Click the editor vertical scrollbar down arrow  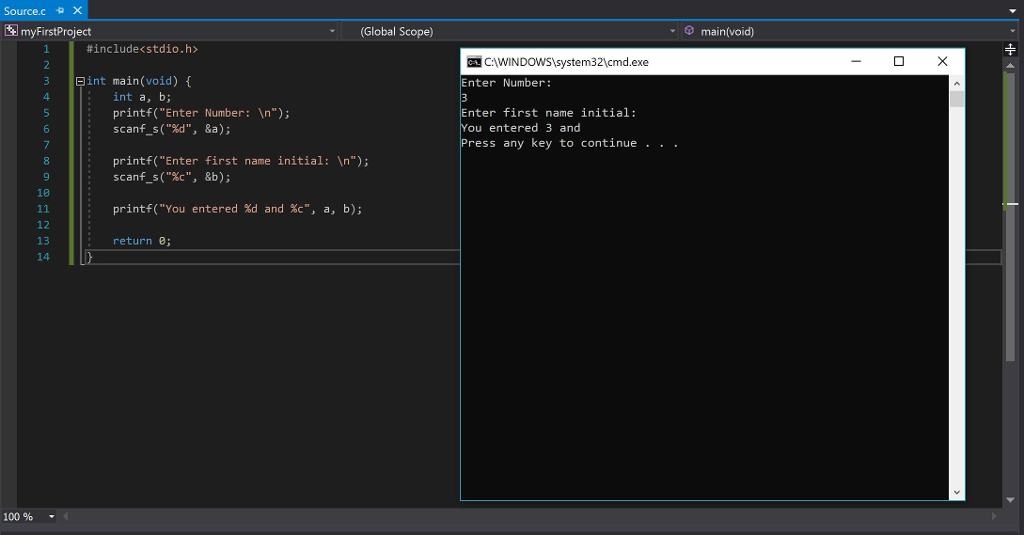1010,500
